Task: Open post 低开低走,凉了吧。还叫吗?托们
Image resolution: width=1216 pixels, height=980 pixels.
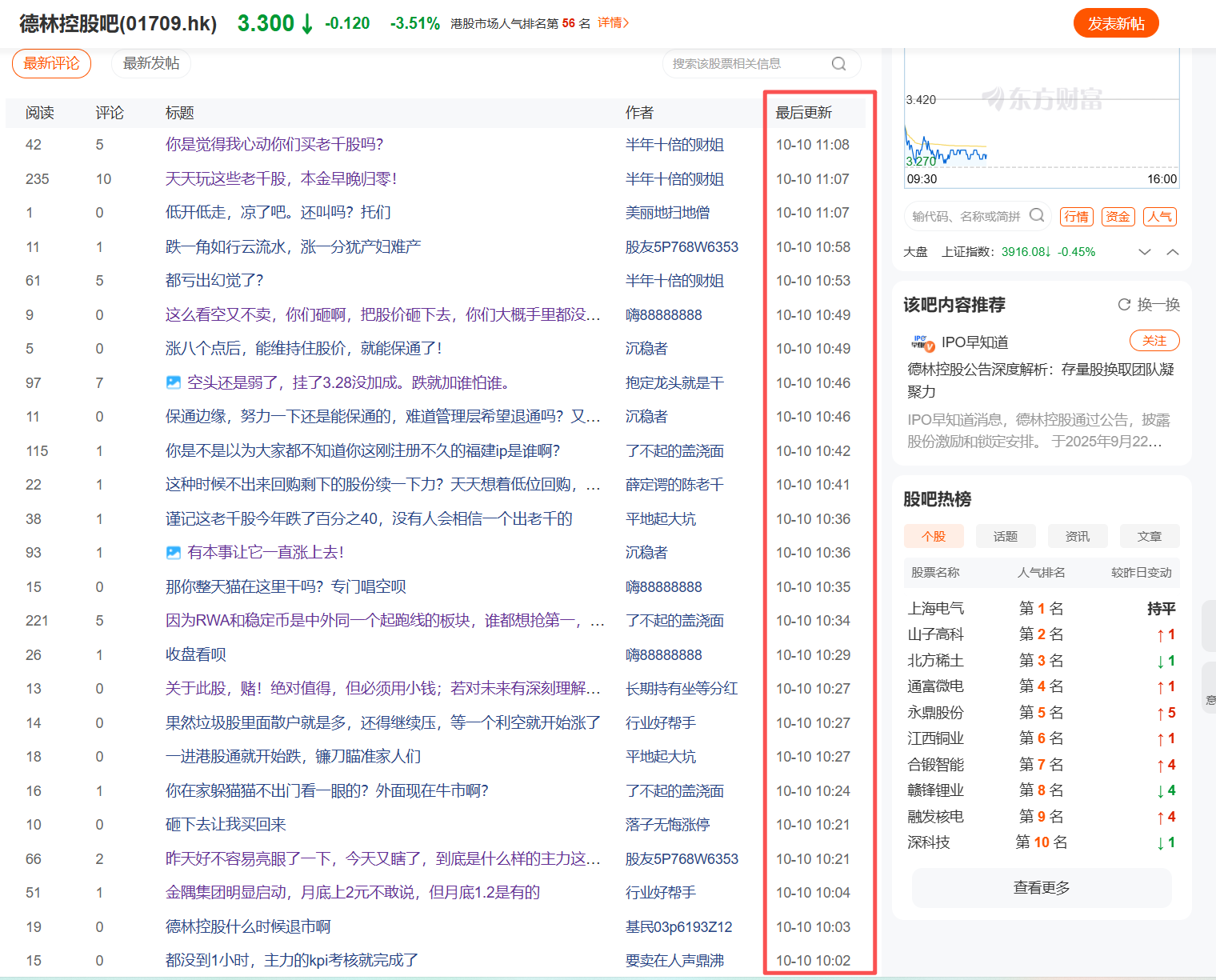Action: [x=278, y=212]
